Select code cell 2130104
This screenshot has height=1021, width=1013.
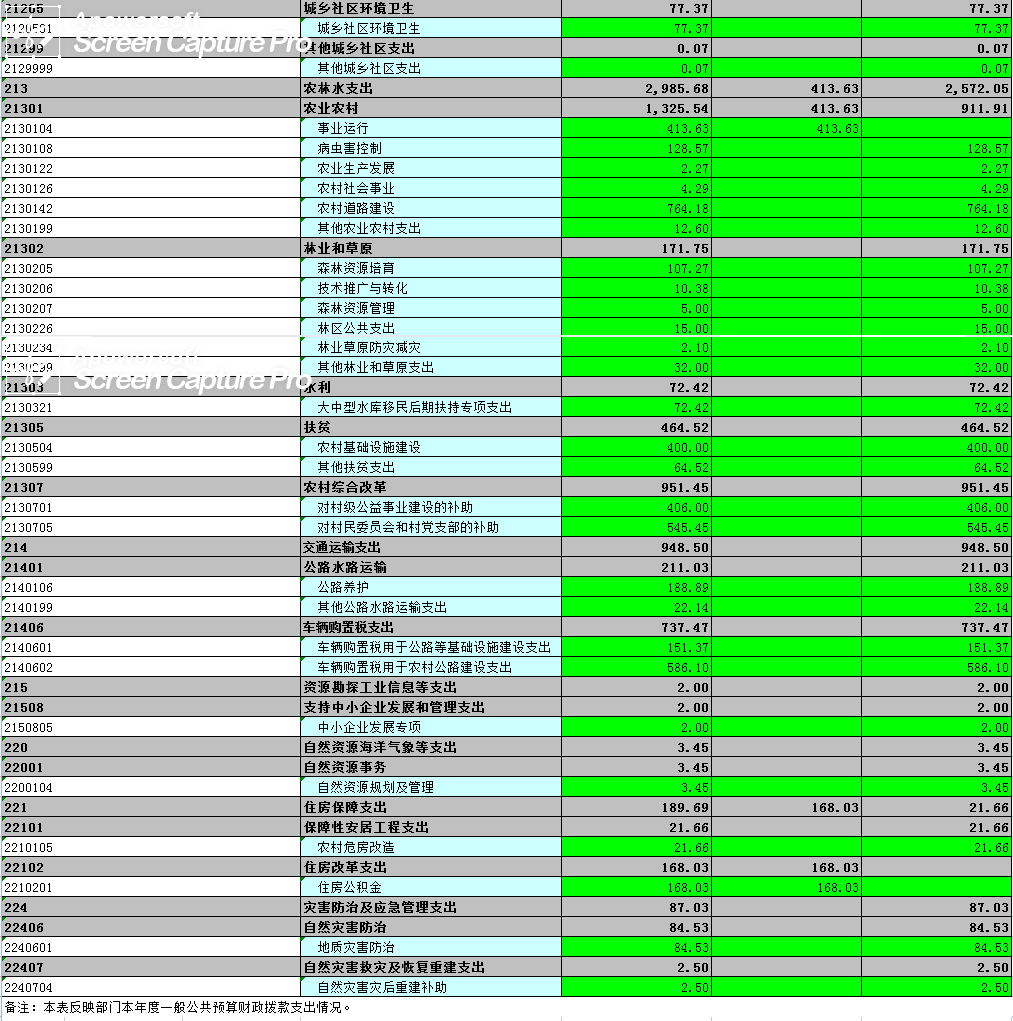151,128
